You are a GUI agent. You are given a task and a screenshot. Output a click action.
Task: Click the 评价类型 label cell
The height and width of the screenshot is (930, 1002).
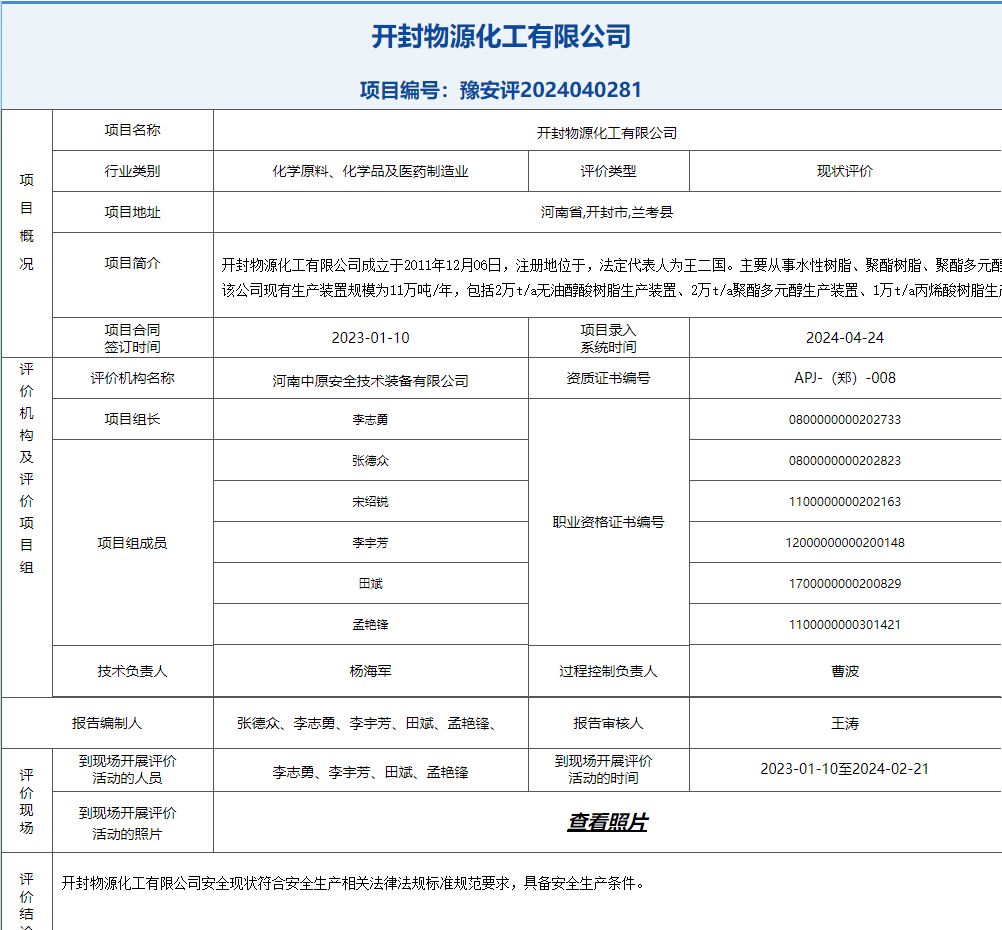click(608, 171)
